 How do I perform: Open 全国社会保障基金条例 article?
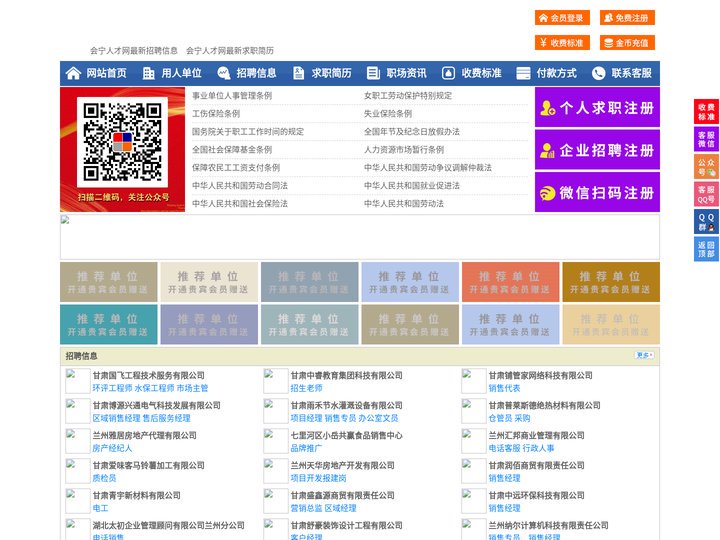[232, 149]
